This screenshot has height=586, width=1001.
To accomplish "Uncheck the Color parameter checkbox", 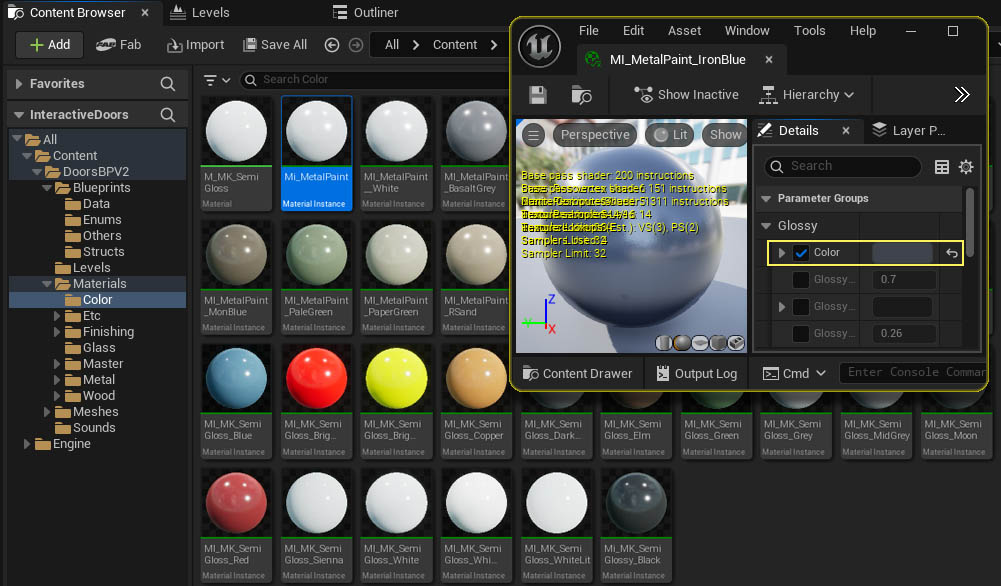I will coord(801,253).
